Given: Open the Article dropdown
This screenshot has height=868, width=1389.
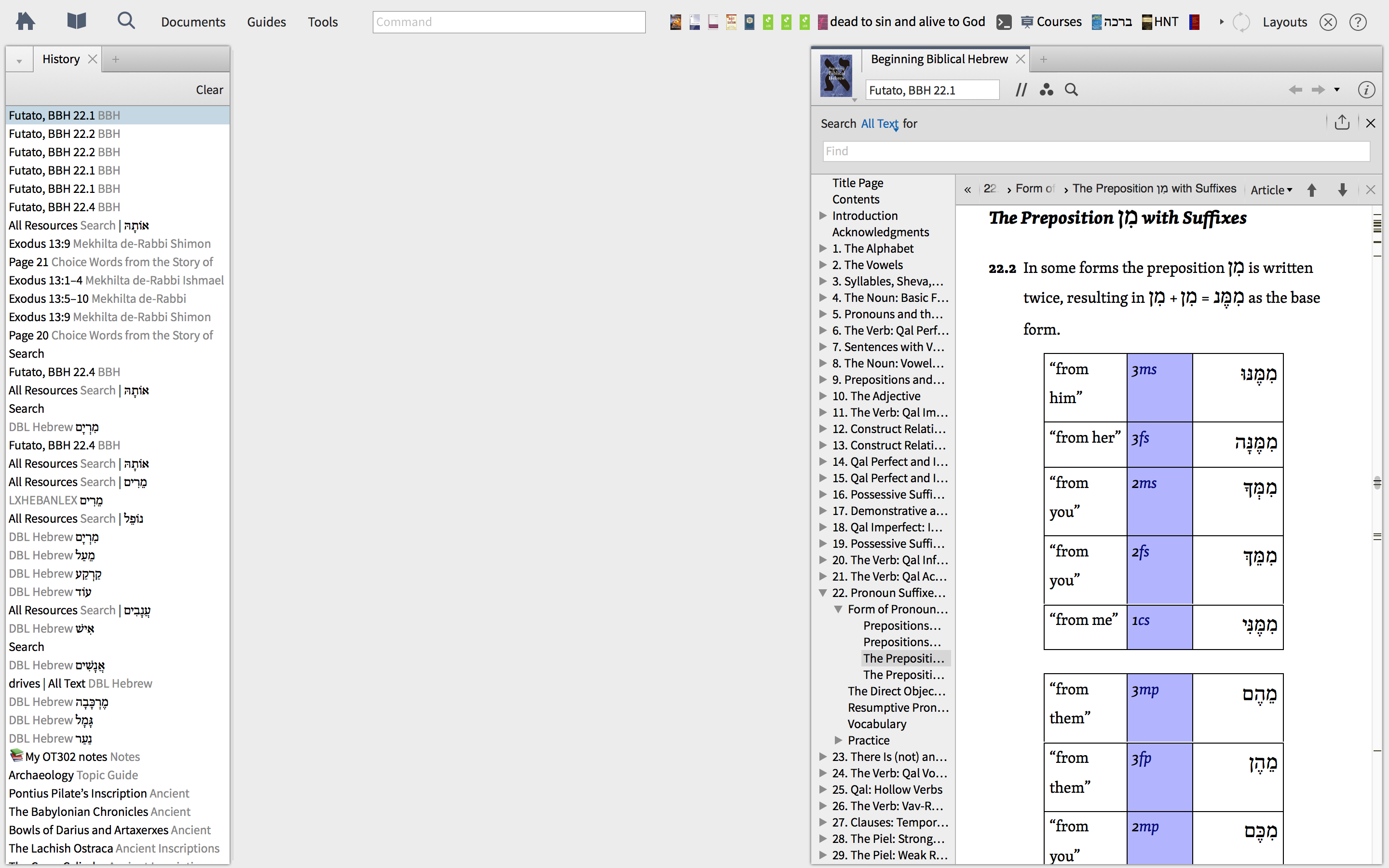Looking at the screenshot, I should point(1271,190).
